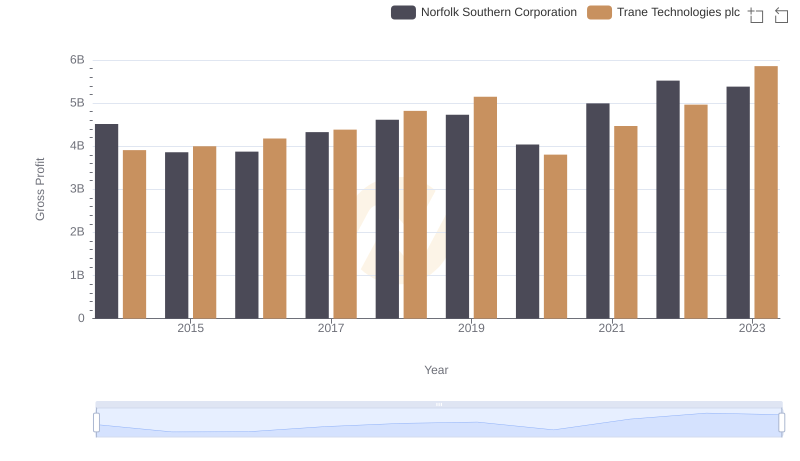
Task: Click Norfolk Southern dark bar for 2016
Action: point(247,235)
